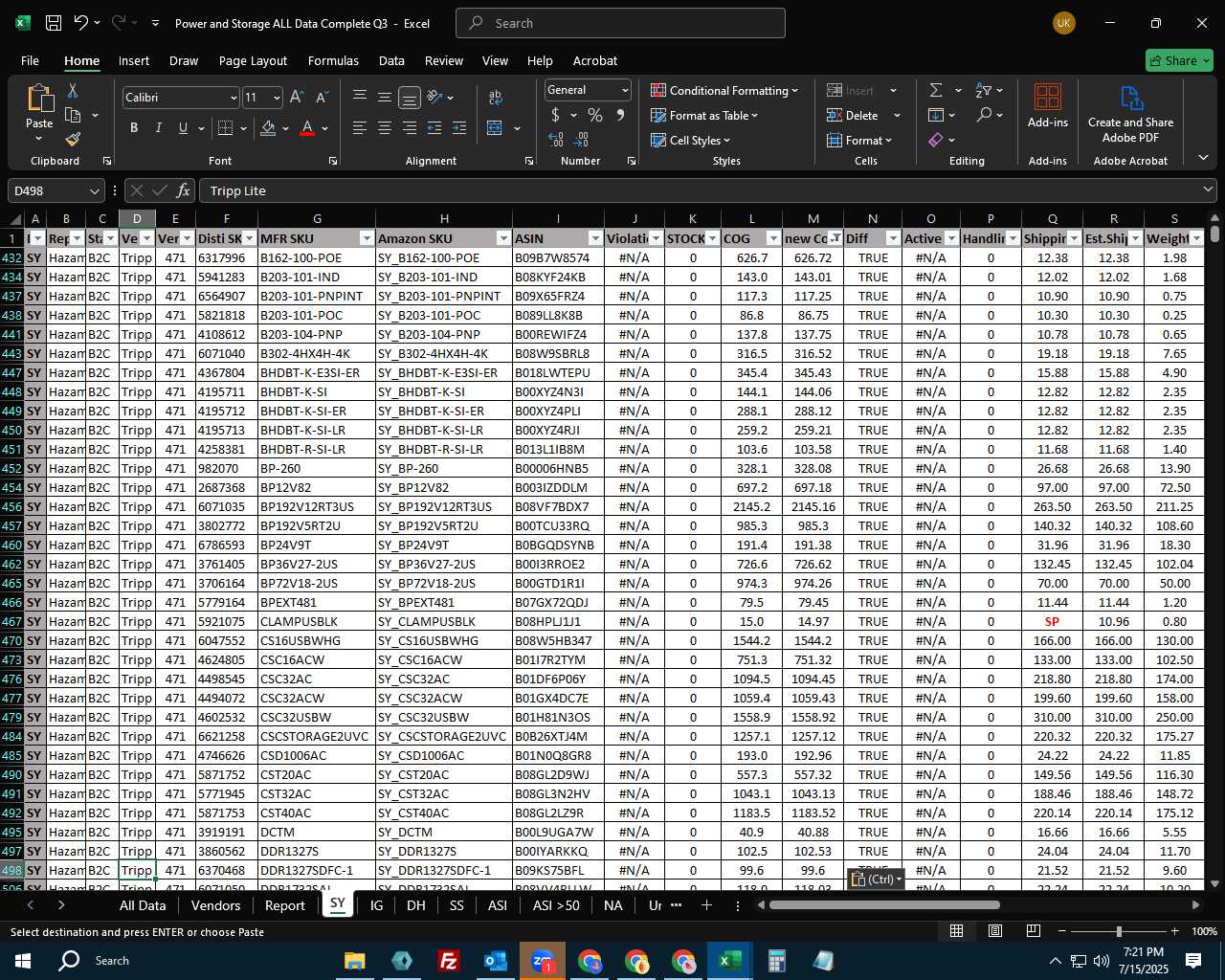
Task: Expand the Name Box dropdown arrow
Action: (94, 190)
